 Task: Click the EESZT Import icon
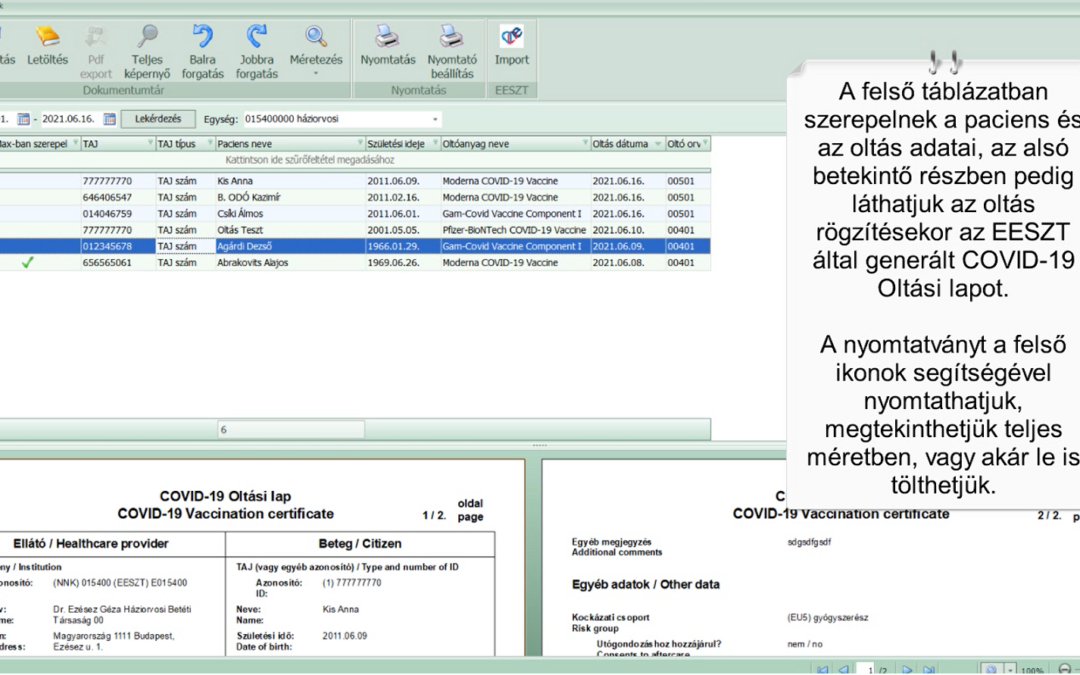512,44
